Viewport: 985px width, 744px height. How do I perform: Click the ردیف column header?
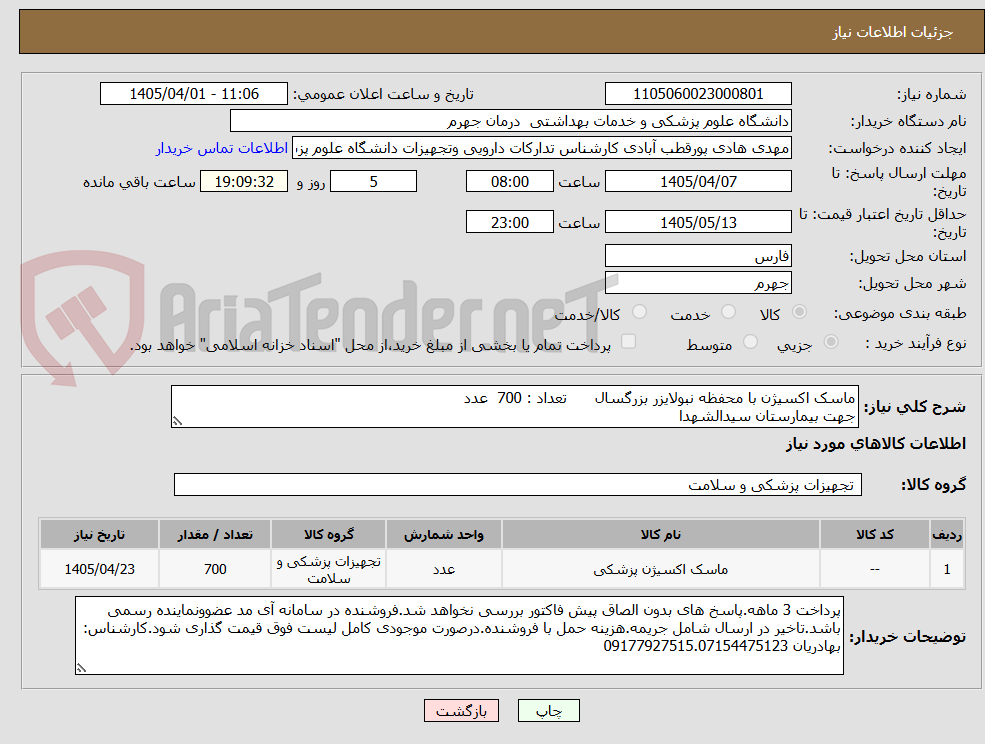(947, 534)
